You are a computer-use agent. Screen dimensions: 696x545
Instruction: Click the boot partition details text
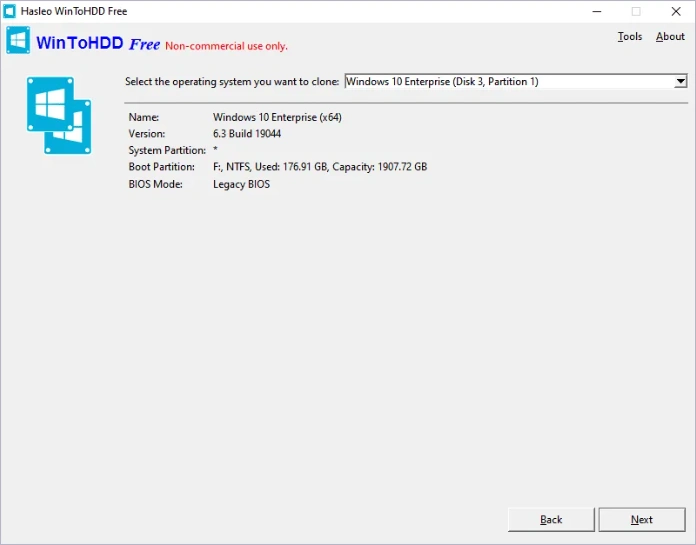tap(320, 167)
